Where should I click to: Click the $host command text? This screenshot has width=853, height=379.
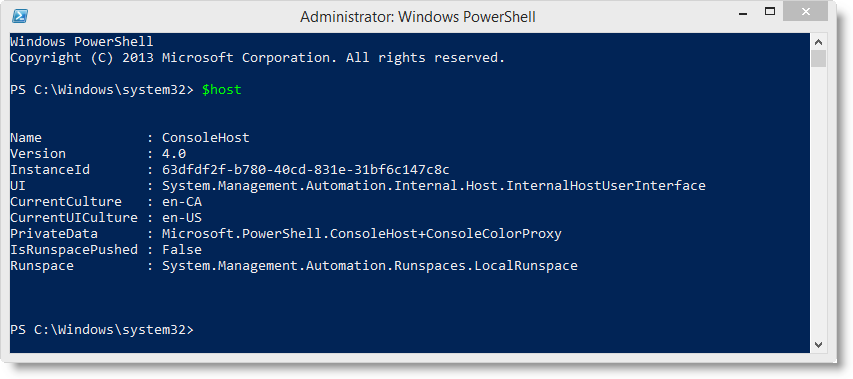221,90
